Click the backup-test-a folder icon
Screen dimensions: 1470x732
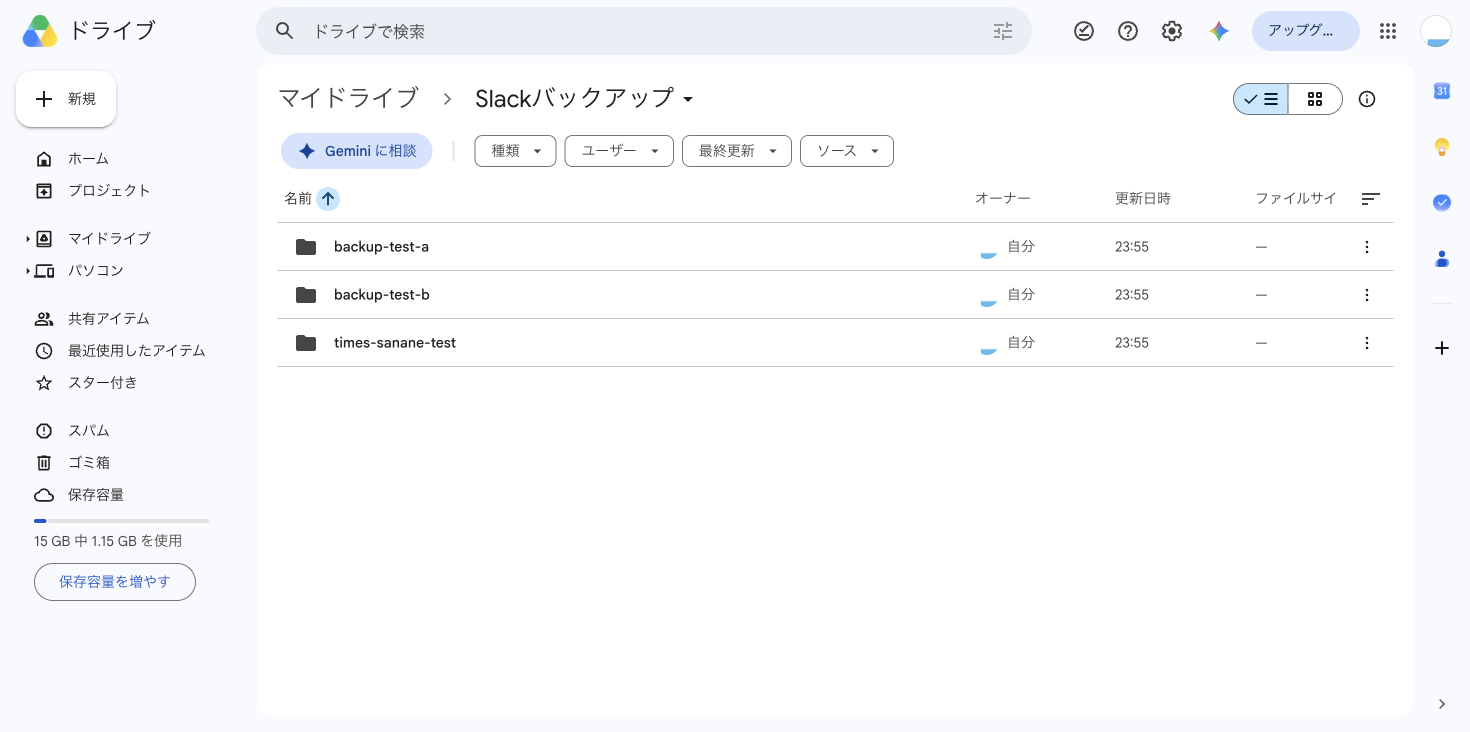click(x=306, y=247)
